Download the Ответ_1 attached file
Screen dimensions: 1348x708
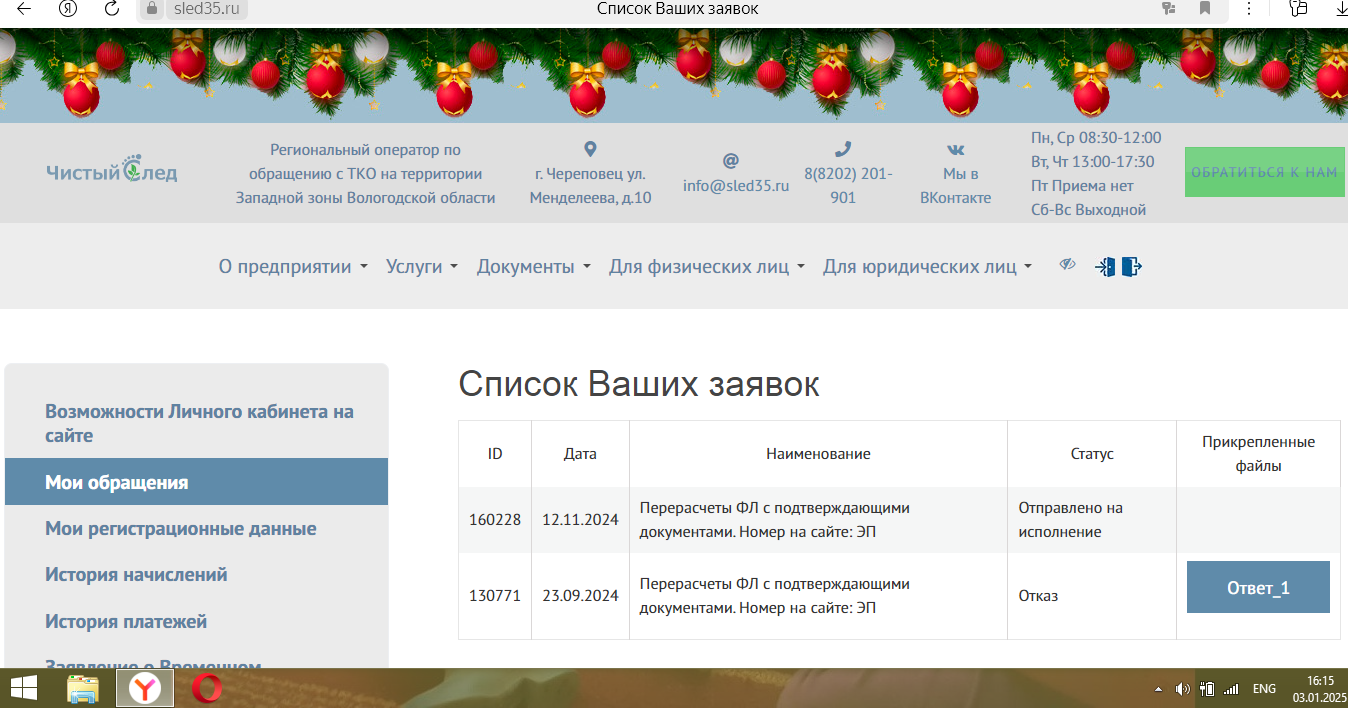click(1258, 588)
